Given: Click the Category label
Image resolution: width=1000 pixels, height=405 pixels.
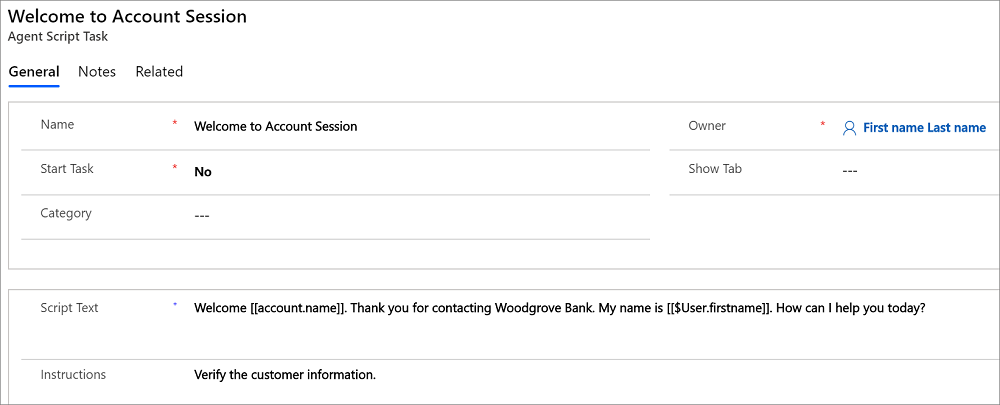Looking at the screenshot, I should tap(66, 213).
